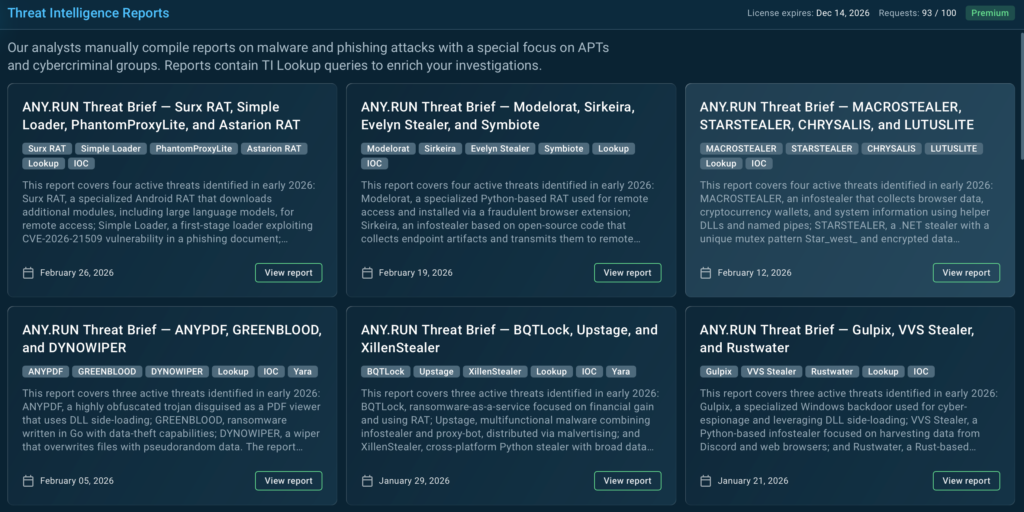The image size is (1024, 512).
Task: Click the Premium license badge
Action: click(x=989, y=13)
